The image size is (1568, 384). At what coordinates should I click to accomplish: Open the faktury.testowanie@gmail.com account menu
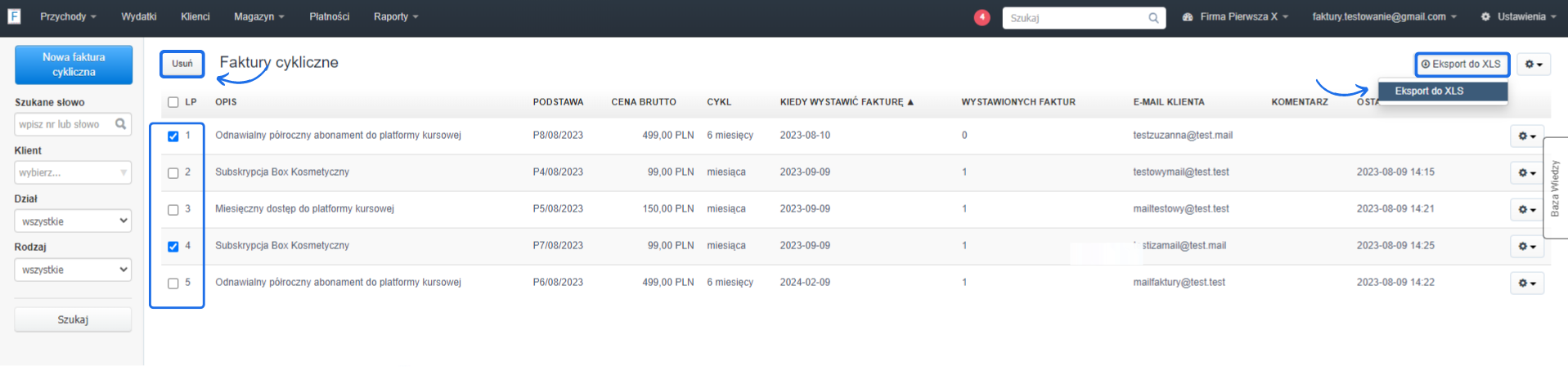tap(1384, 16)
